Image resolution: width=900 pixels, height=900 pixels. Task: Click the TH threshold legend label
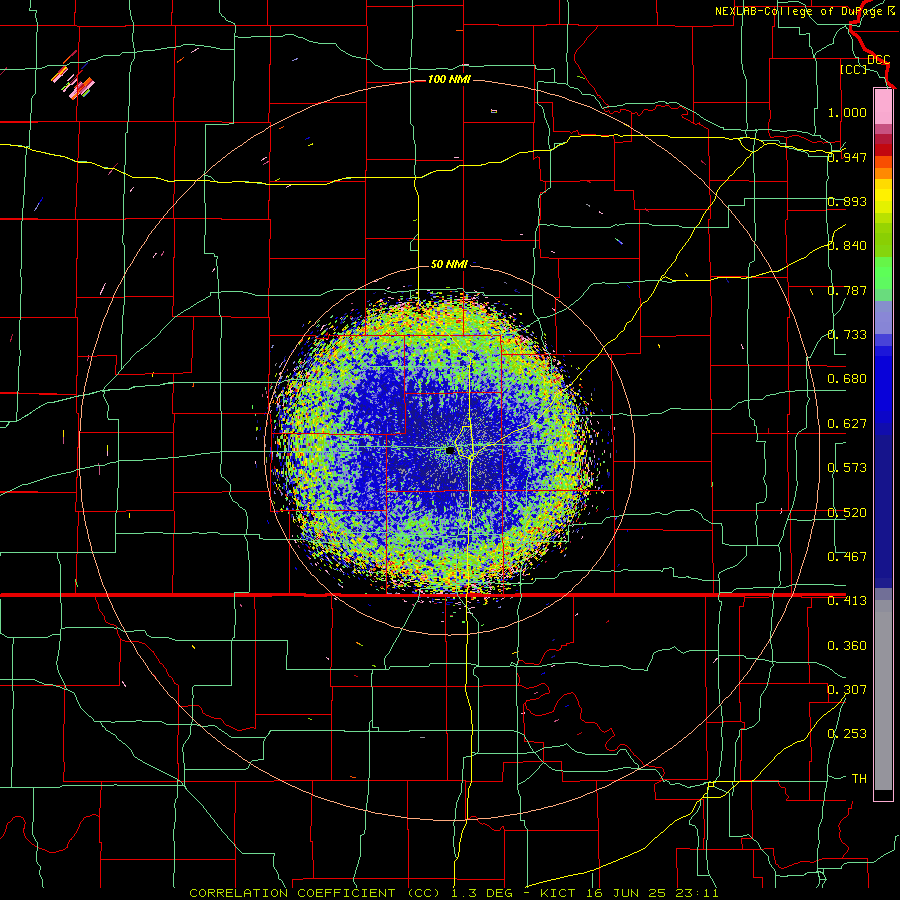(859, 779)
